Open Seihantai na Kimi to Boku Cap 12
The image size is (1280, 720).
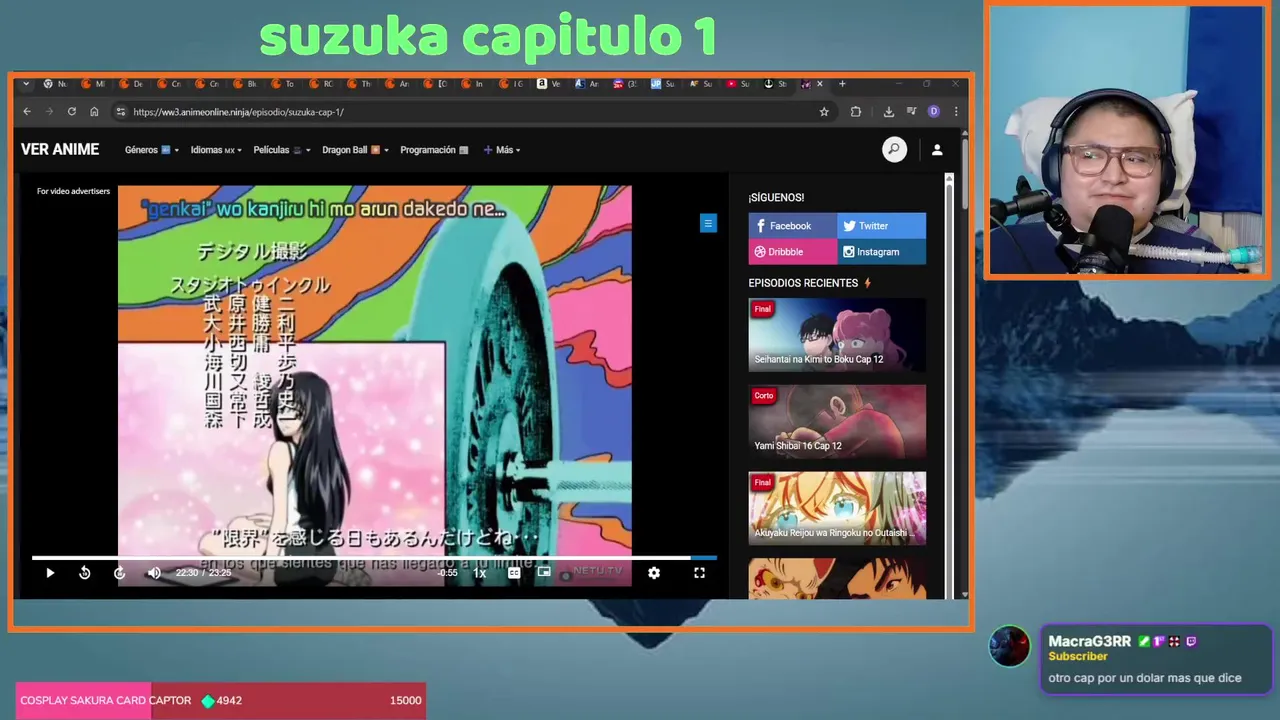(837, 335)
